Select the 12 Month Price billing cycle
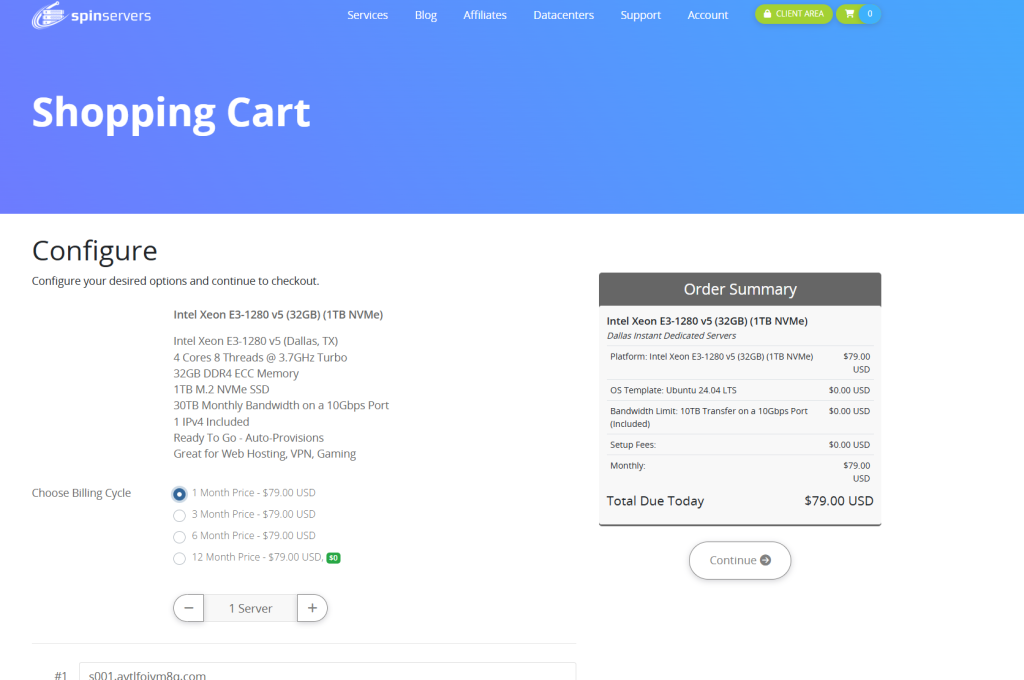The image size is (1024, 680). tap(179, 559)
